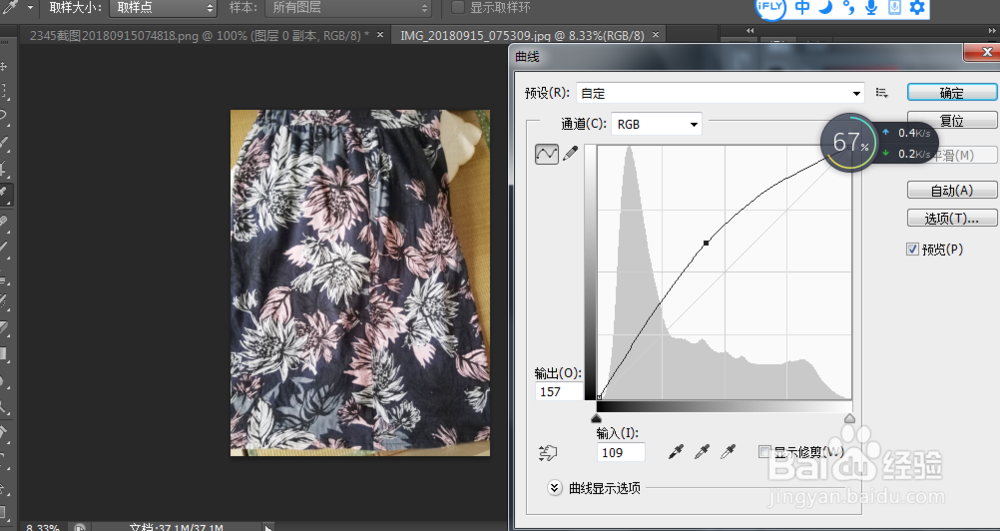The image size is (1000, 531).
Task: Click the eyedropper tool preset icon in options bar
Action: pyautogui.click(x=10, y=8)
